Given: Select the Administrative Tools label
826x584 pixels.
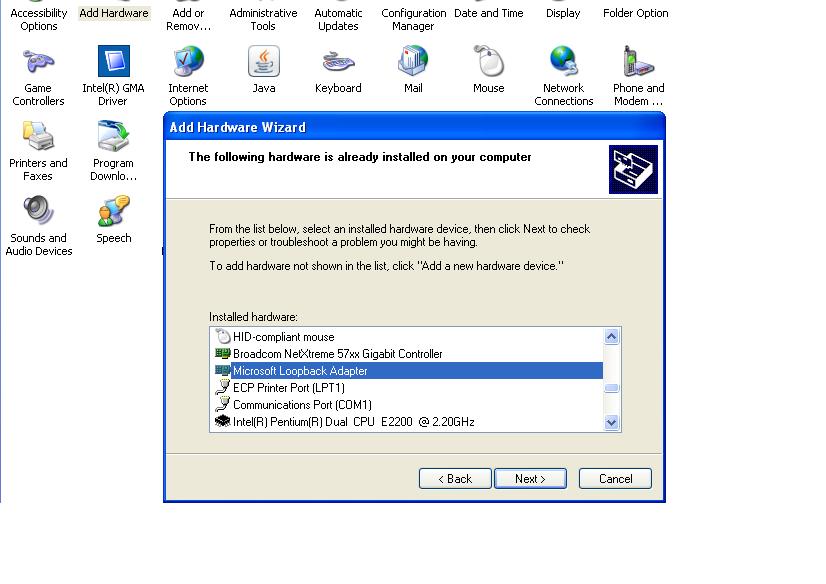Looking at the screenshot, I should (x=263, y=19).
